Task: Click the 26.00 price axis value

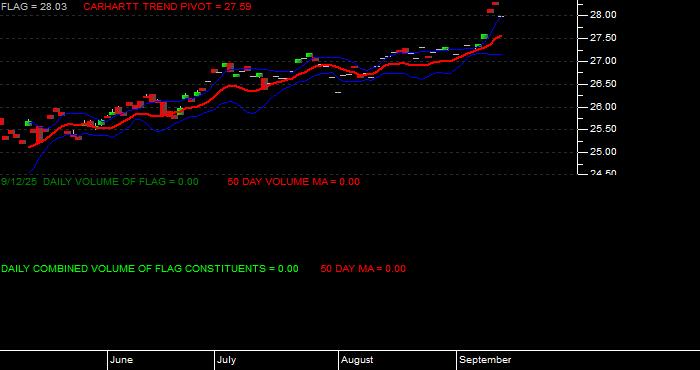Action: click(x=603, y=107)
